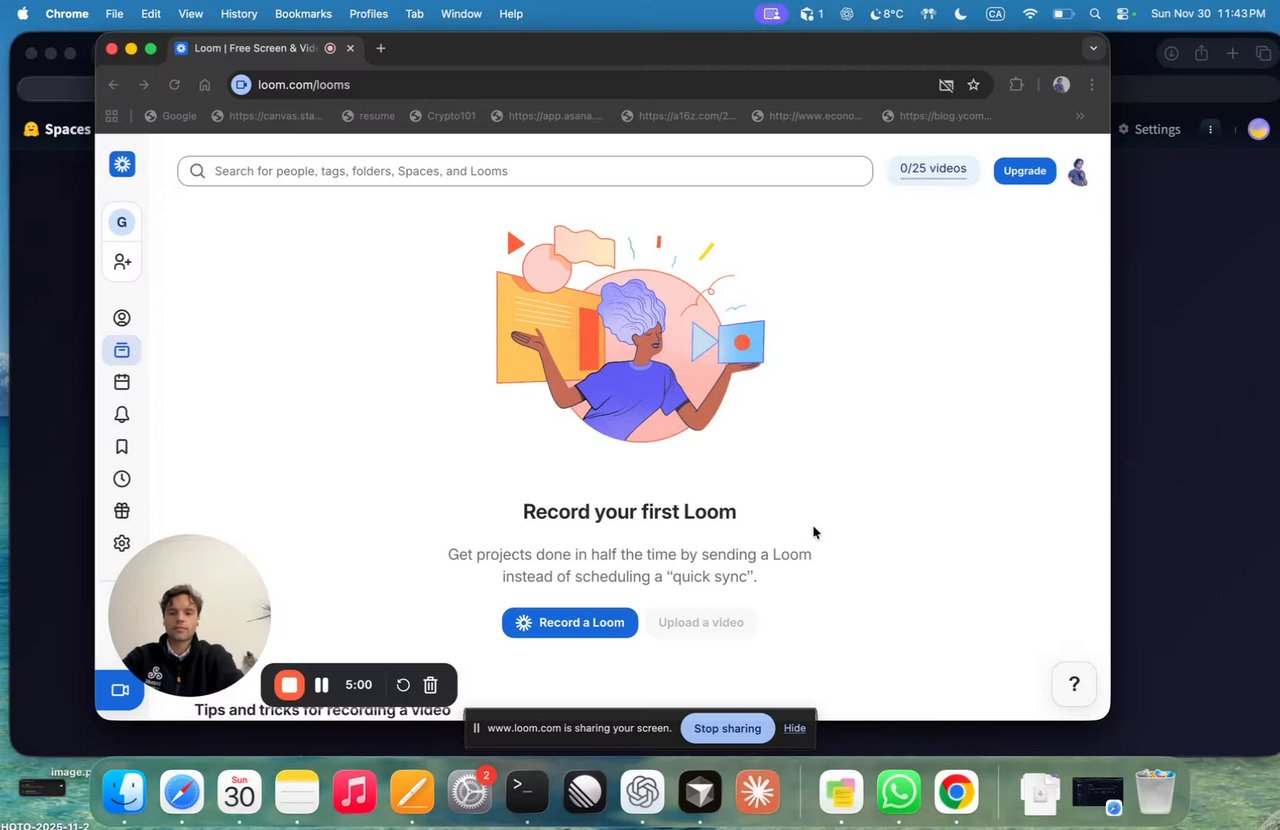Viewport: 1280px width, 830px height.
Task: Open the settings gear in Loom sidebar
Action: tap(122, 543)
